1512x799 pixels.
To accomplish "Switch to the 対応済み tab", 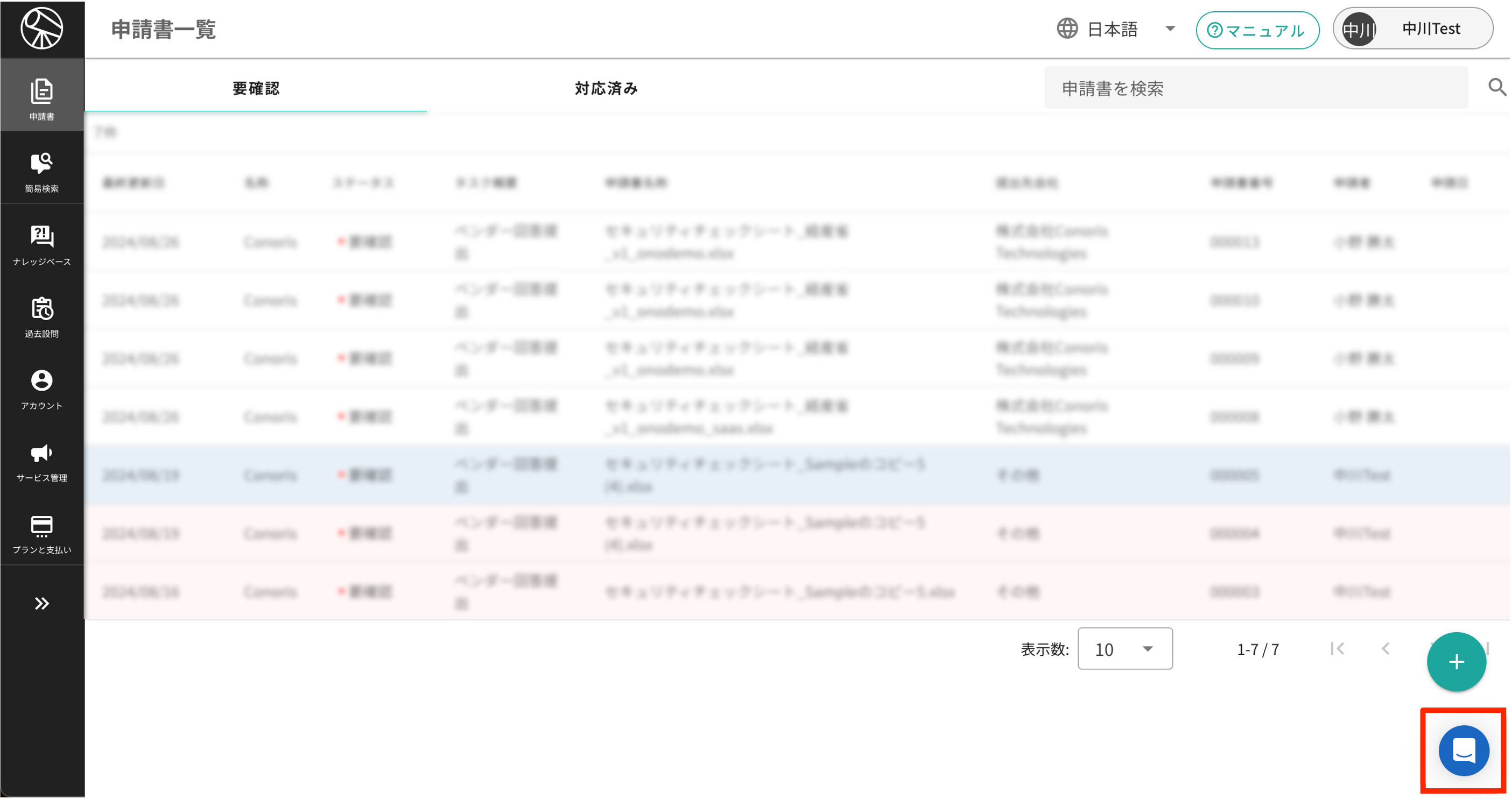I will coord(606,89).
